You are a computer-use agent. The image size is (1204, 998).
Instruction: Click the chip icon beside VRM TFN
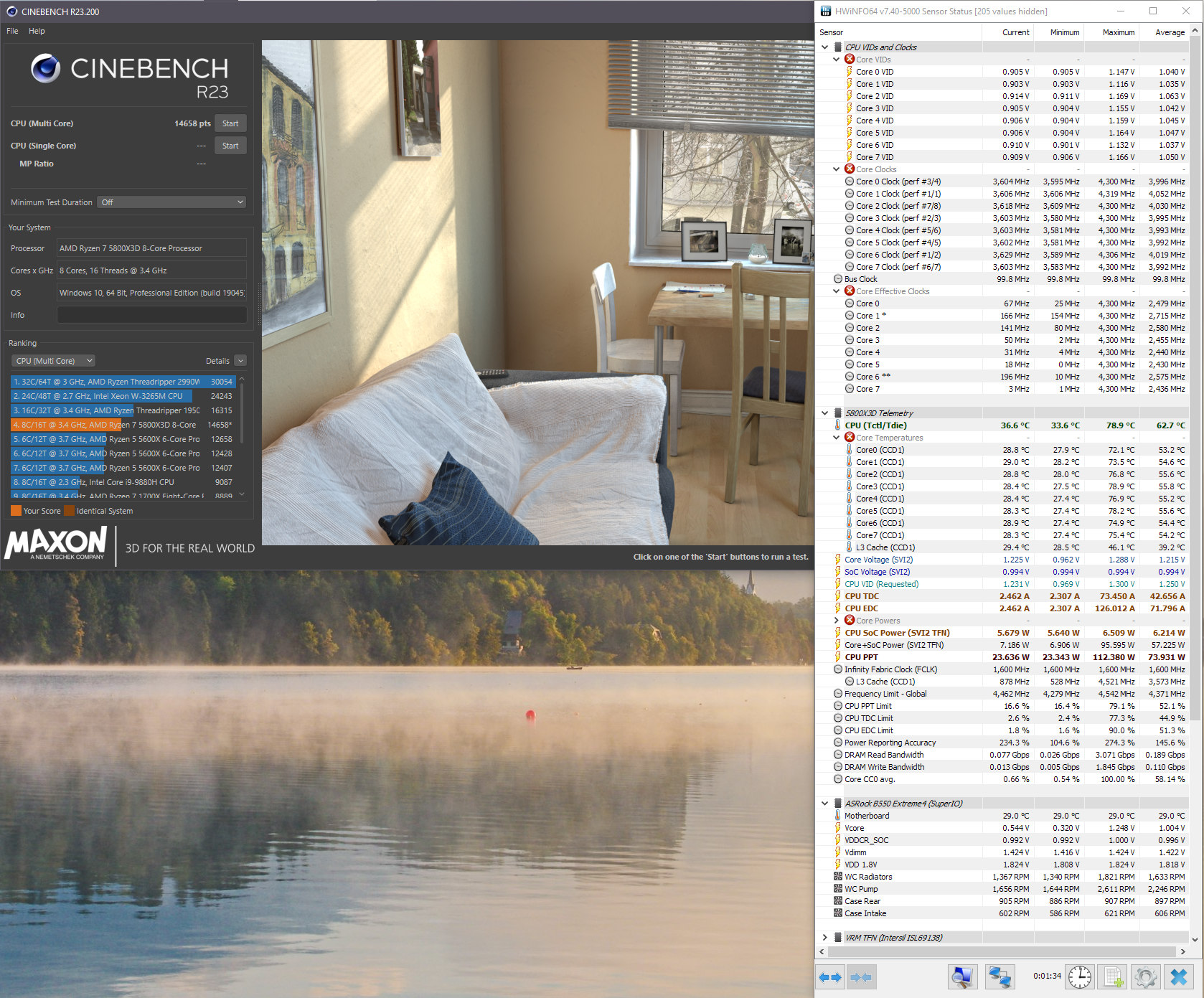tap(838, 937)
